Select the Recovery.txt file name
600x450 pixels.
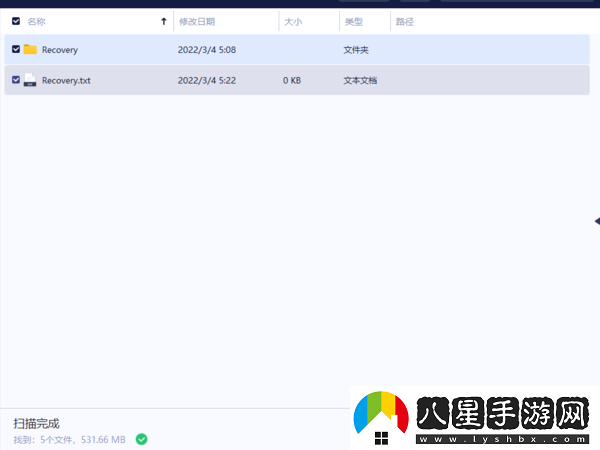tap(66, 80)
